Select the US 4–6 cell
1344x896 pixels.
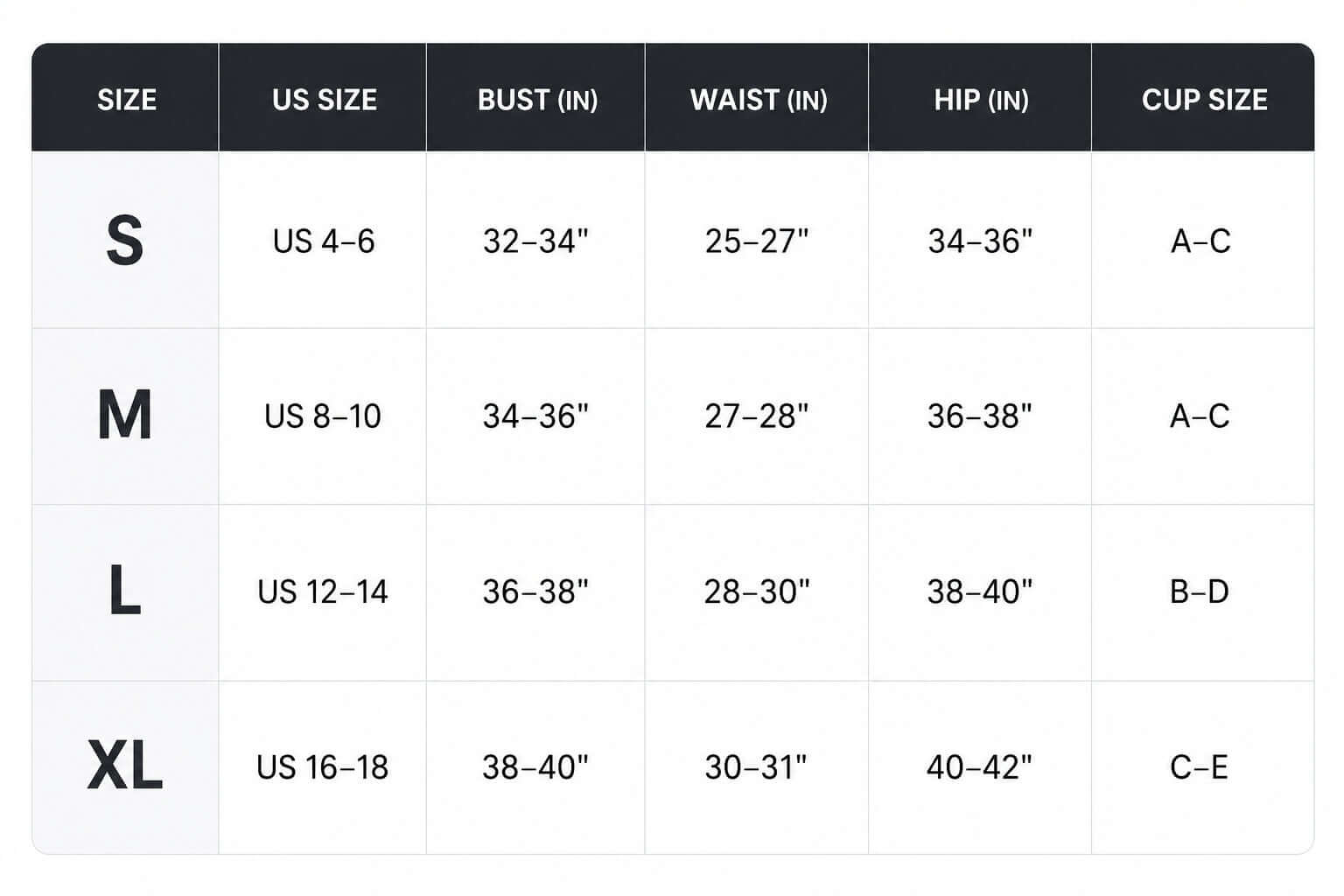[x=324, y=241]
